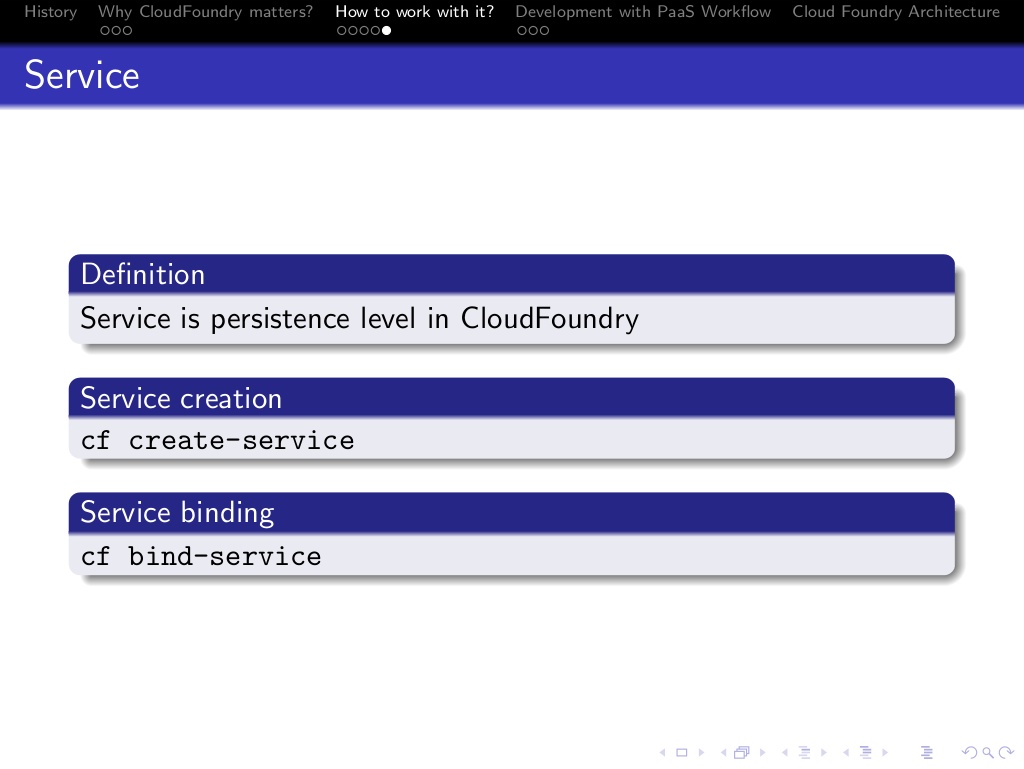Click the slide rectangle navigation icon
1024x769 pixels.
click(682, 753)
